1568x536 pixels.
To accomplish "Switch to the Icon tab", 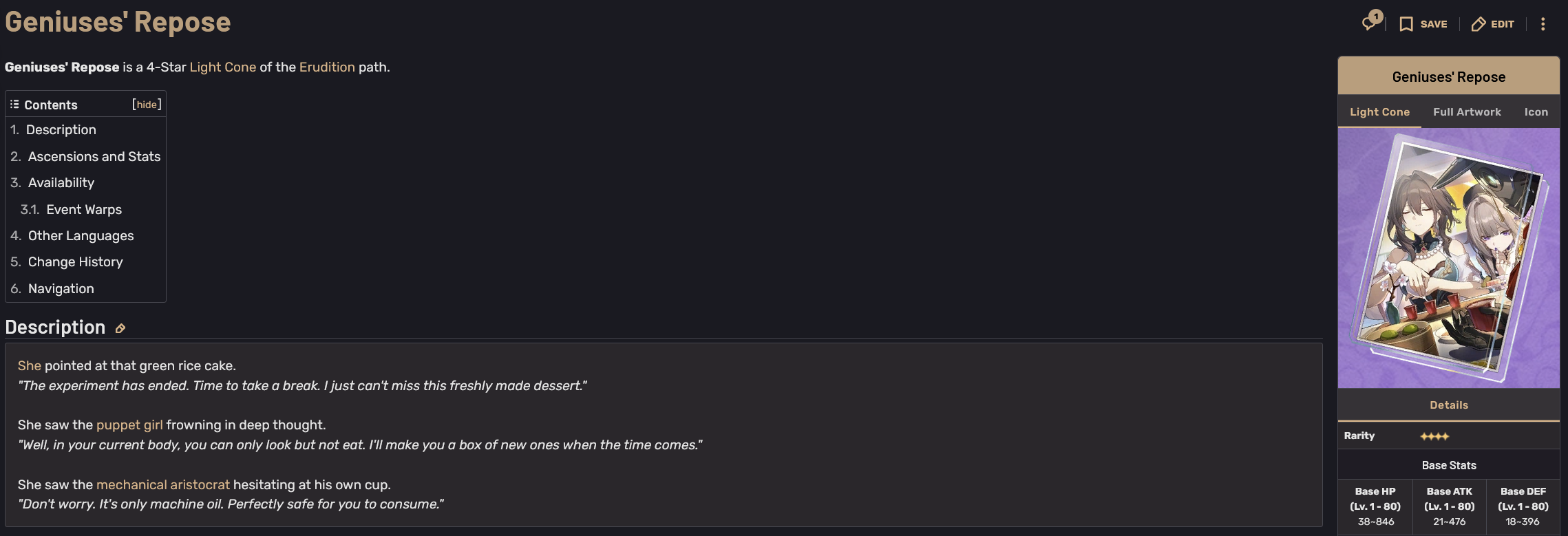I will (x=1536, y=111).
